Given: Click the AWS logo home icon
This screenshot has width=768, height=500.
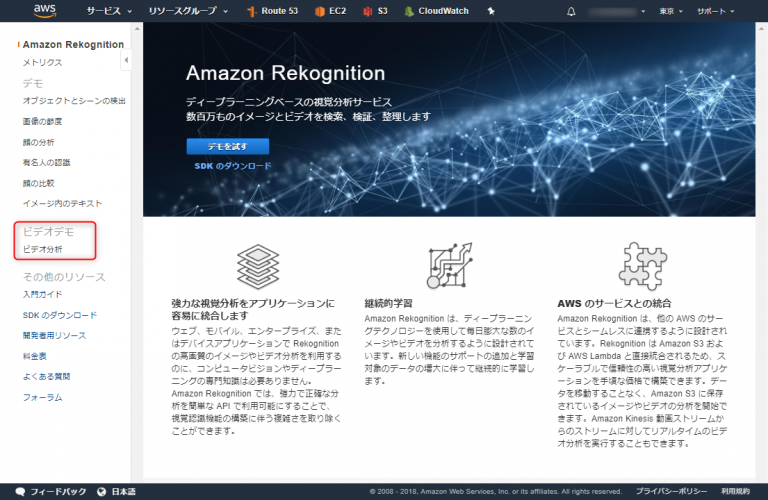Looking at the screenshot, I should click(45, 11).
